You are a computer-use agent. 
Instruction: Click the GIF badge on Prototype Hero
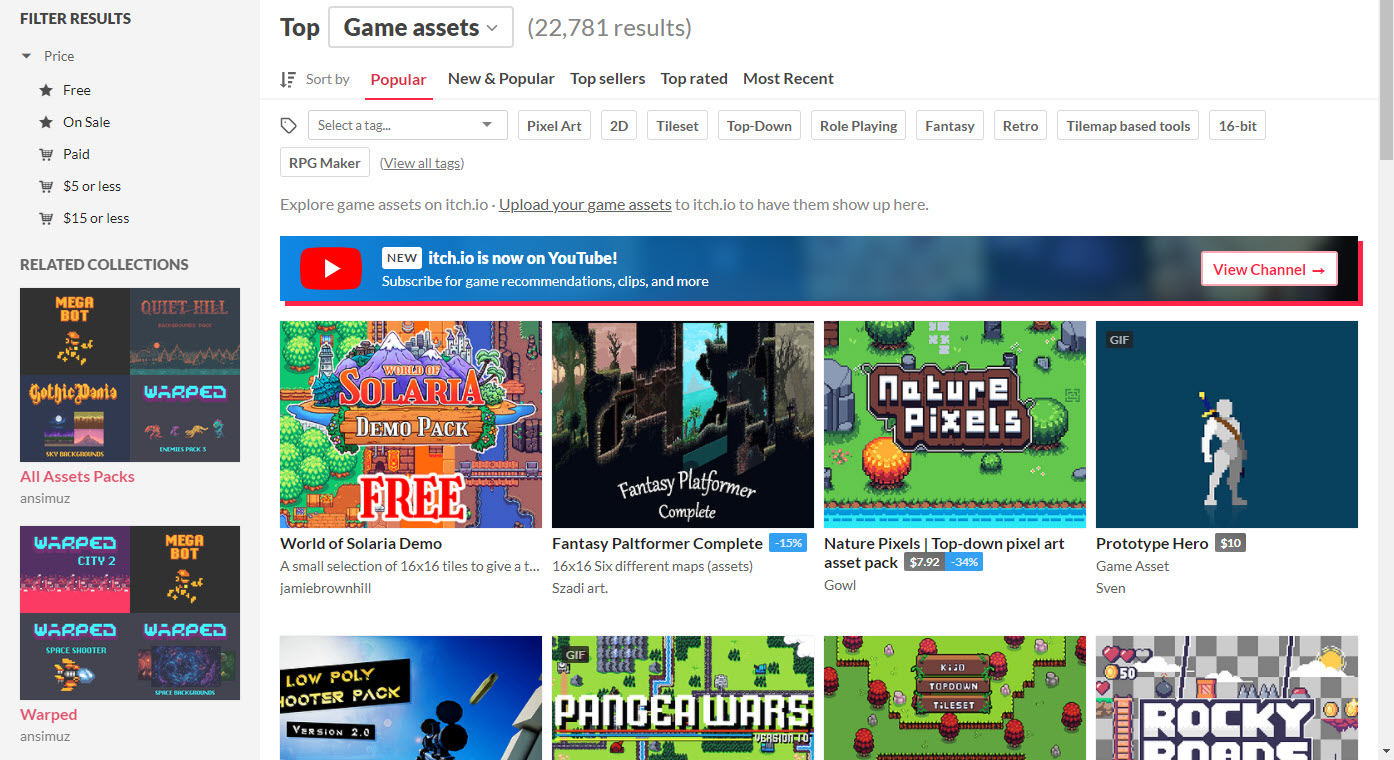[x=1119, y=340]
